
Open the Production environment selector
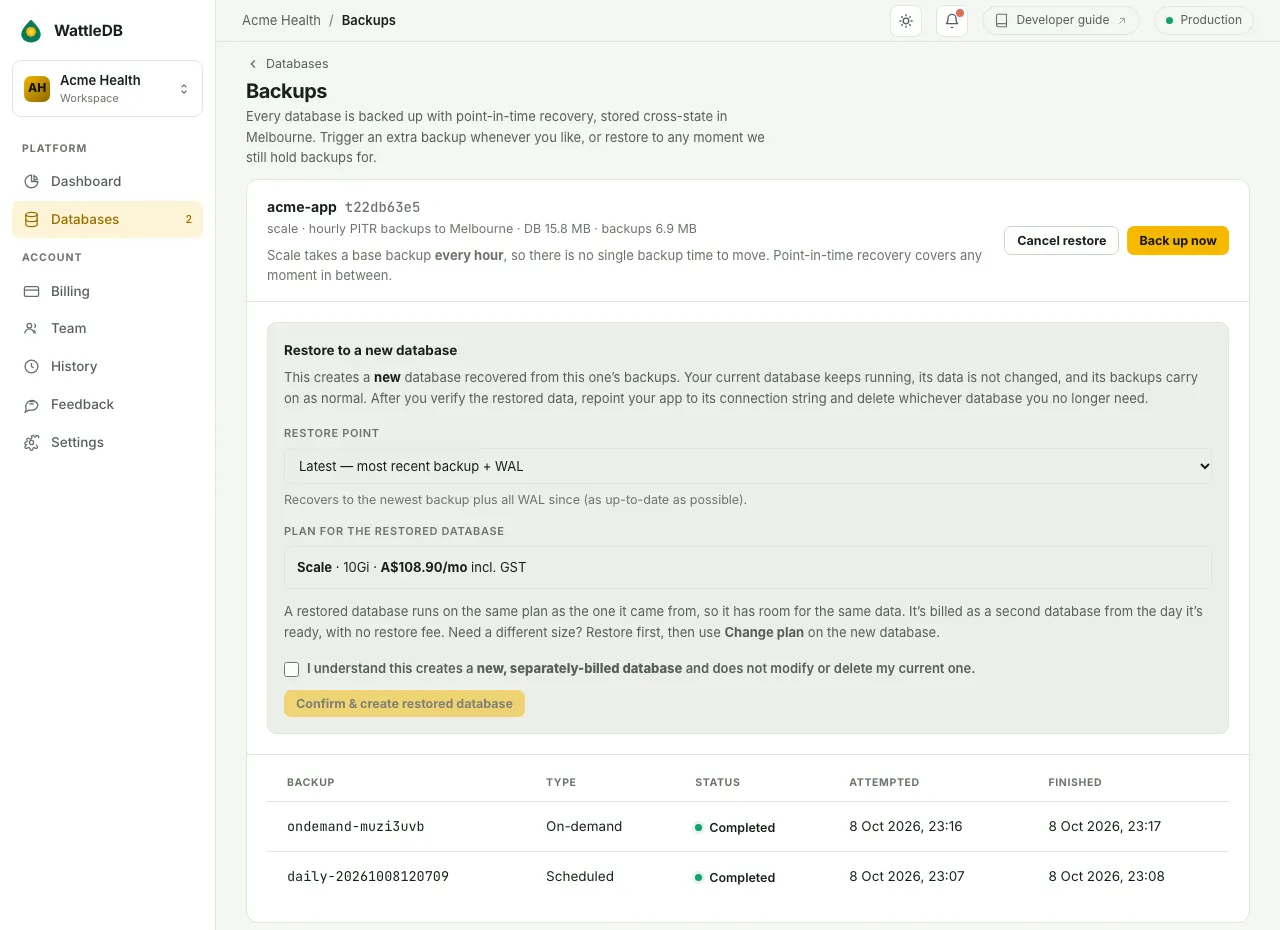pos(1204,20)
